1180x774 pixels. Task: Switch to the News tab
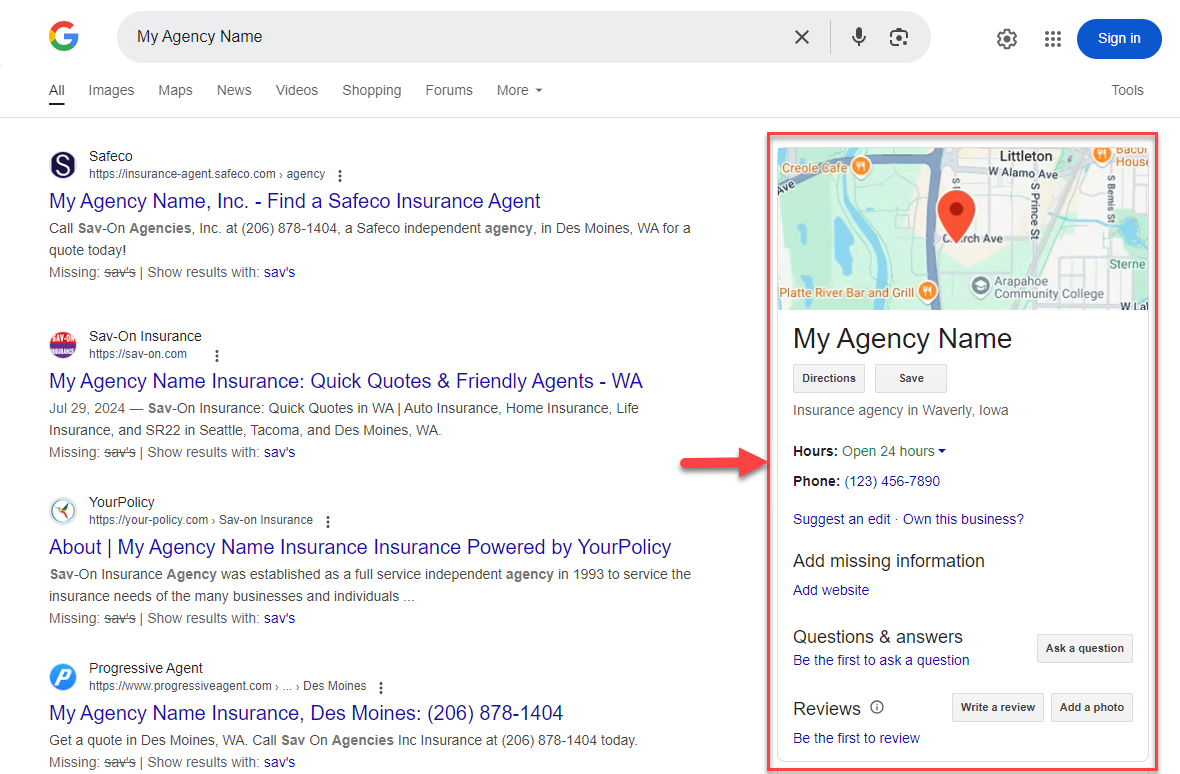click(234, 90)
